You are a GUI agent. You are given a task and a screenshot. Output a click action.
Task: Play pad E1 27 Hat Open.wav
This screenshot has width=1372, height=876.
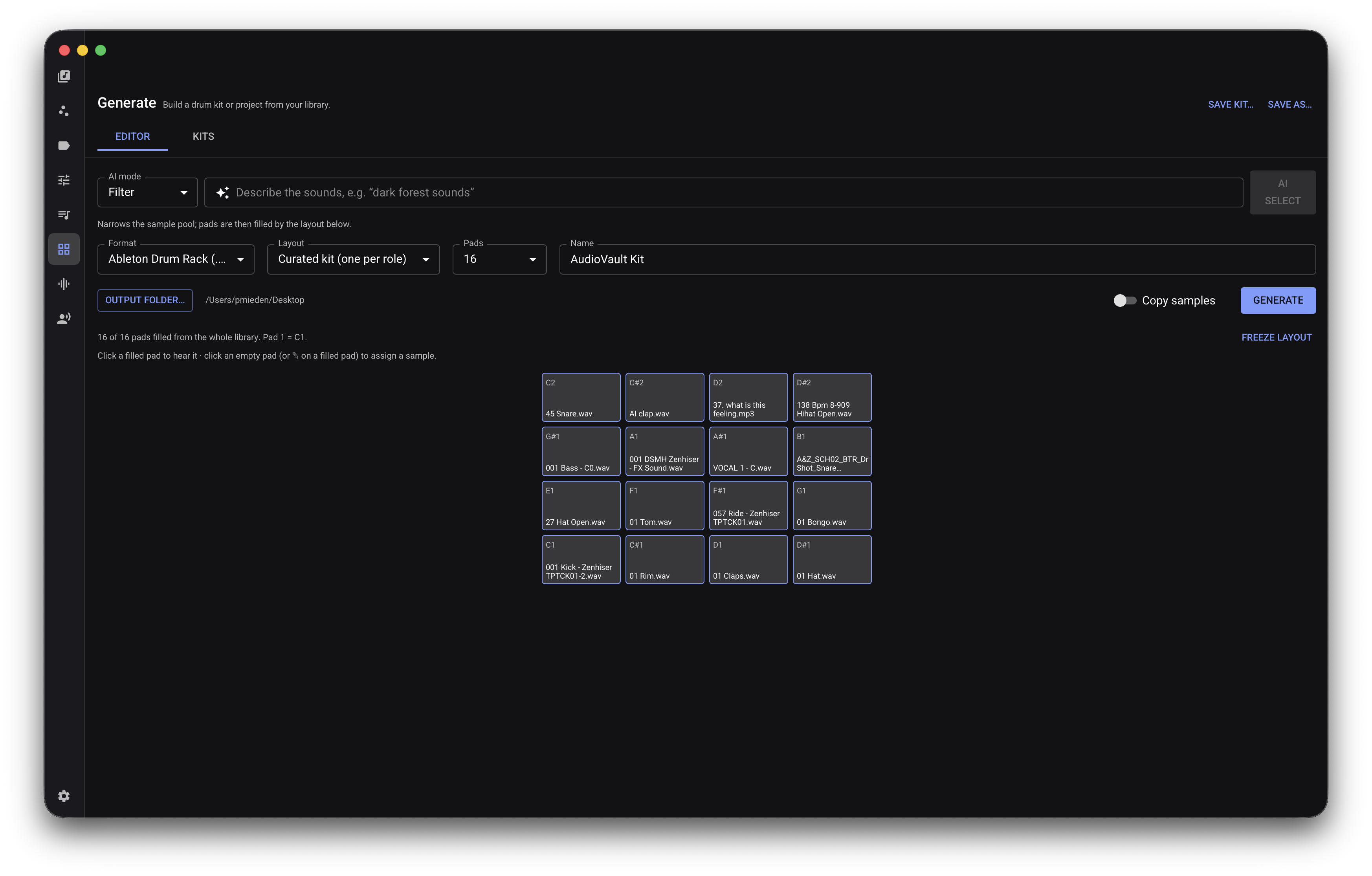tap(581, 506)
